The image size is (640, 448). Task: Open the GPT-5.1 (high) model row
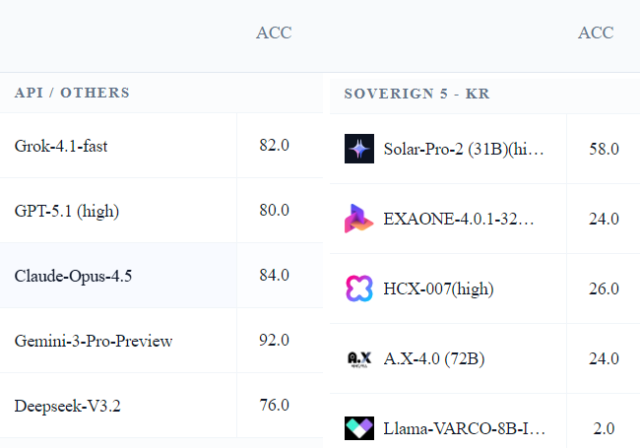click(x=67, y=210)
